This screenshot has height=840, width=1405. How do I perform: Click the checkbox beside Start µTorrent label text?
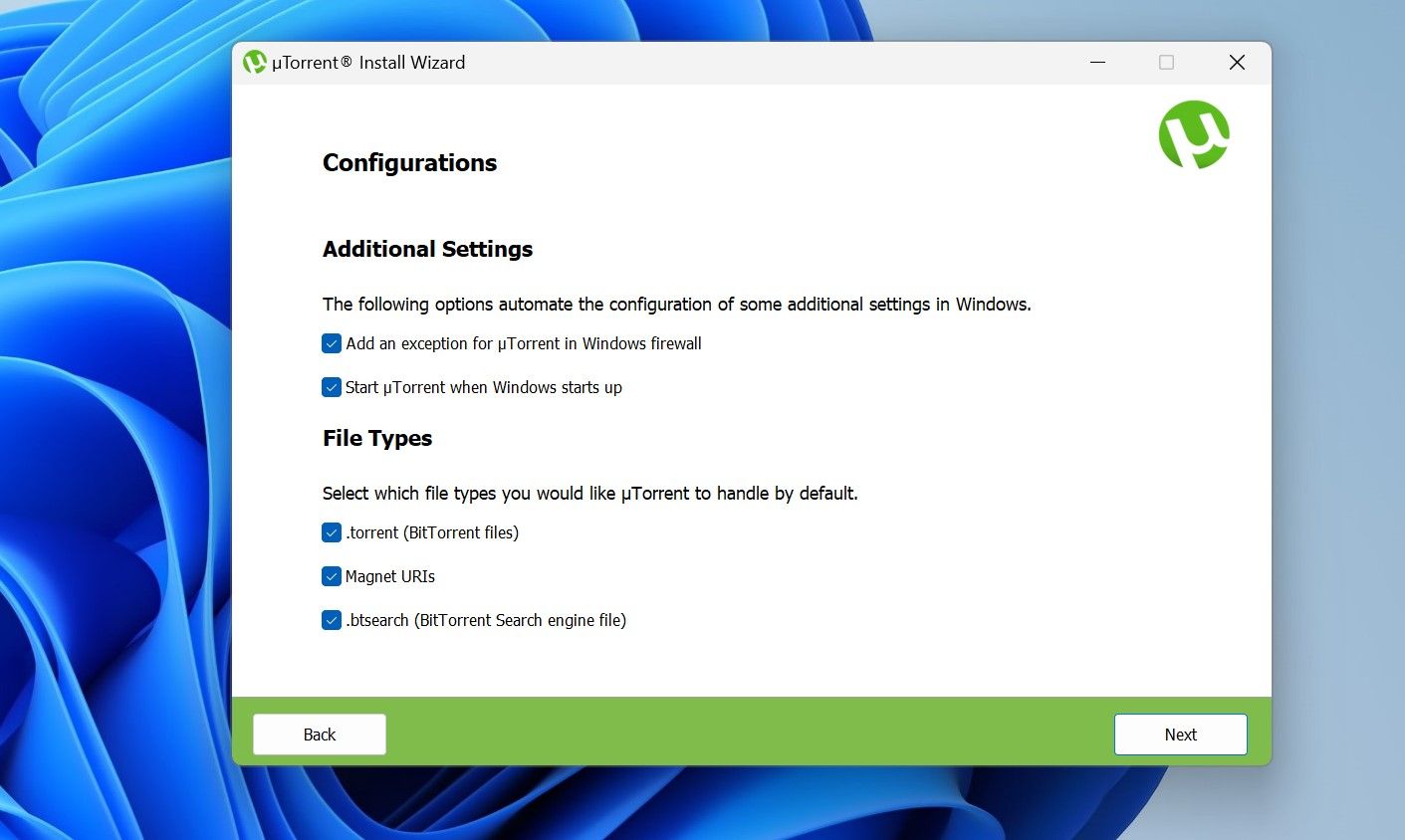(331, 387)
